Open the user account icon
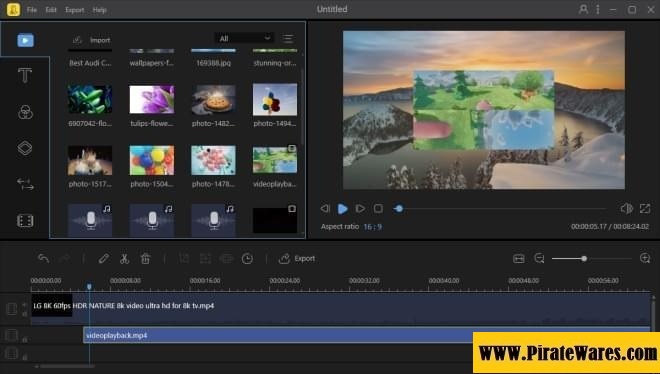The height and width of the screenshot is (374, 660). coord(583,9)
